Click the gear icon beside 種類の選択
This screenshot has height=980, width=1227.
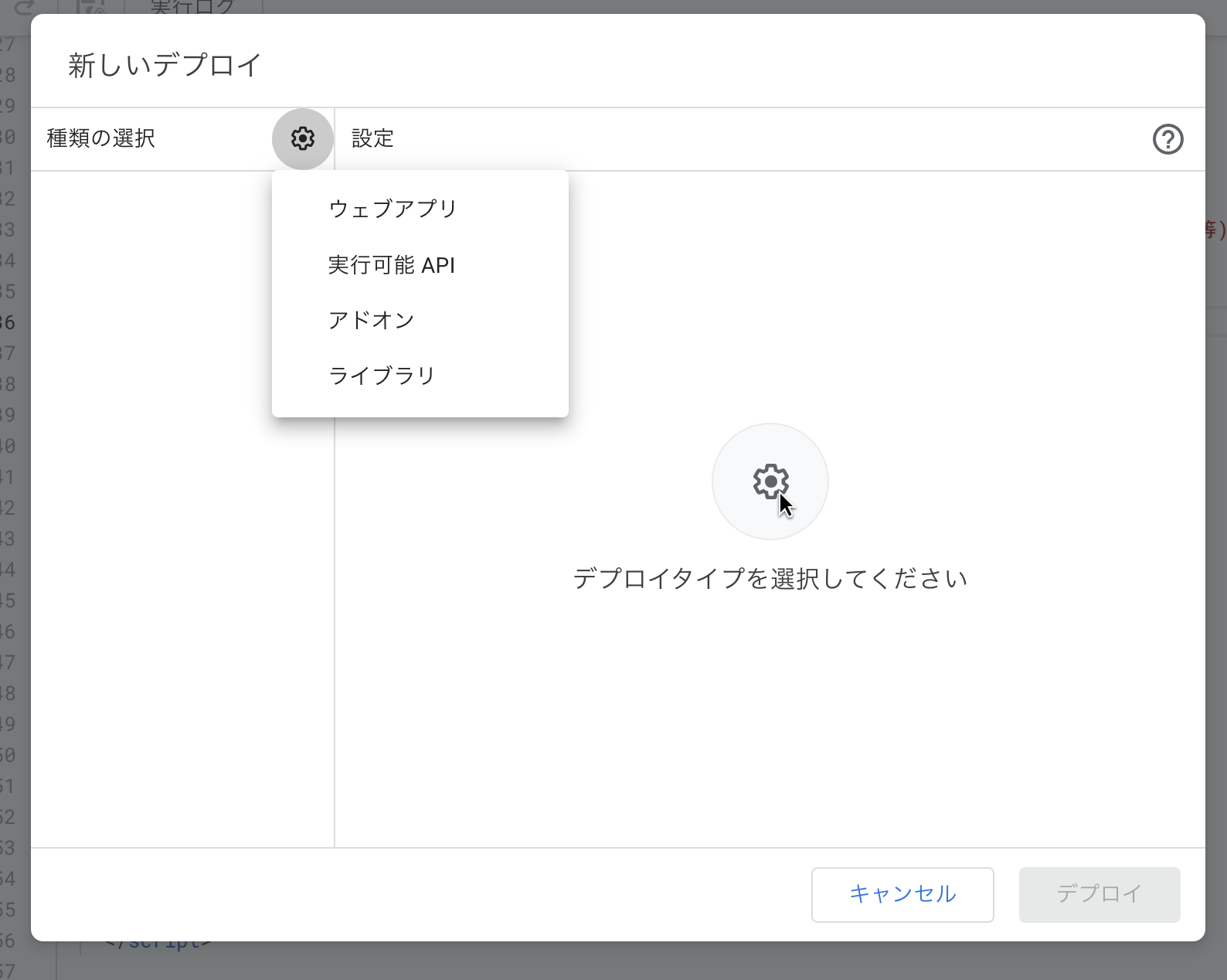[x=303, y=139]
